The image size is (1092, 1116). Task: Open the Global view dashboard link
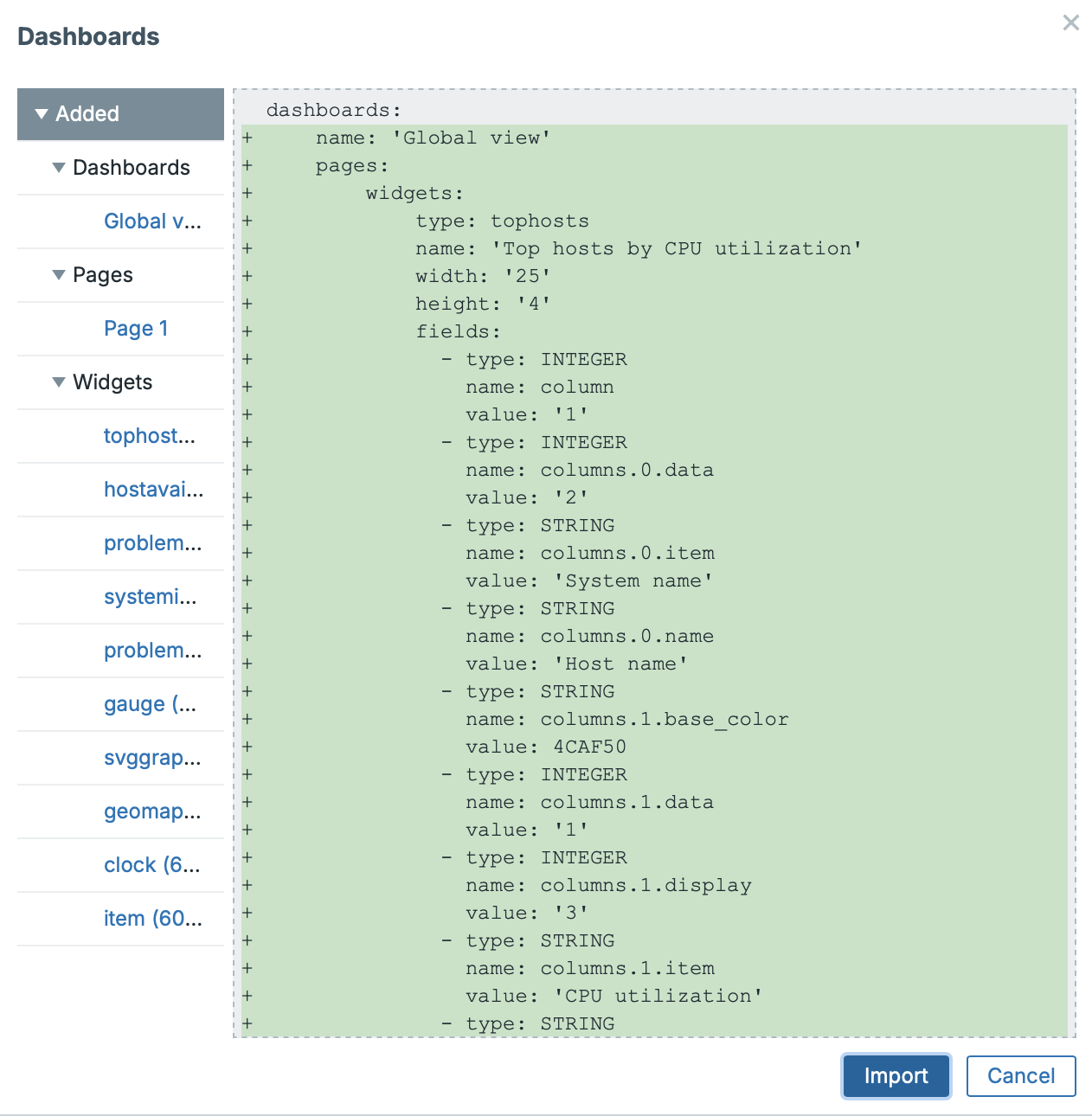pyautogui.click(x=152, y=221)
